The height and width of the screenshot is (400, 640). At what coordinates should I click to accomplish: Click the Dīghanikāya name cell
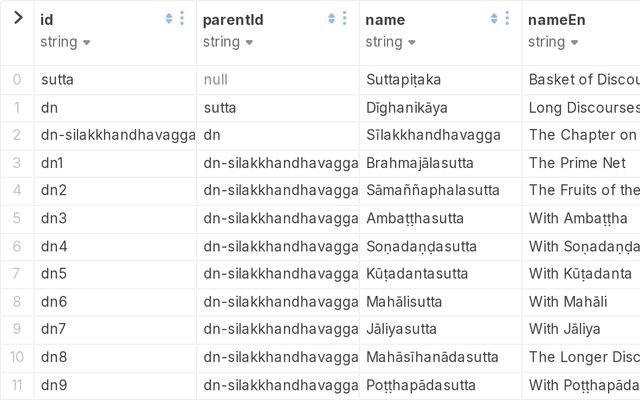406,107
